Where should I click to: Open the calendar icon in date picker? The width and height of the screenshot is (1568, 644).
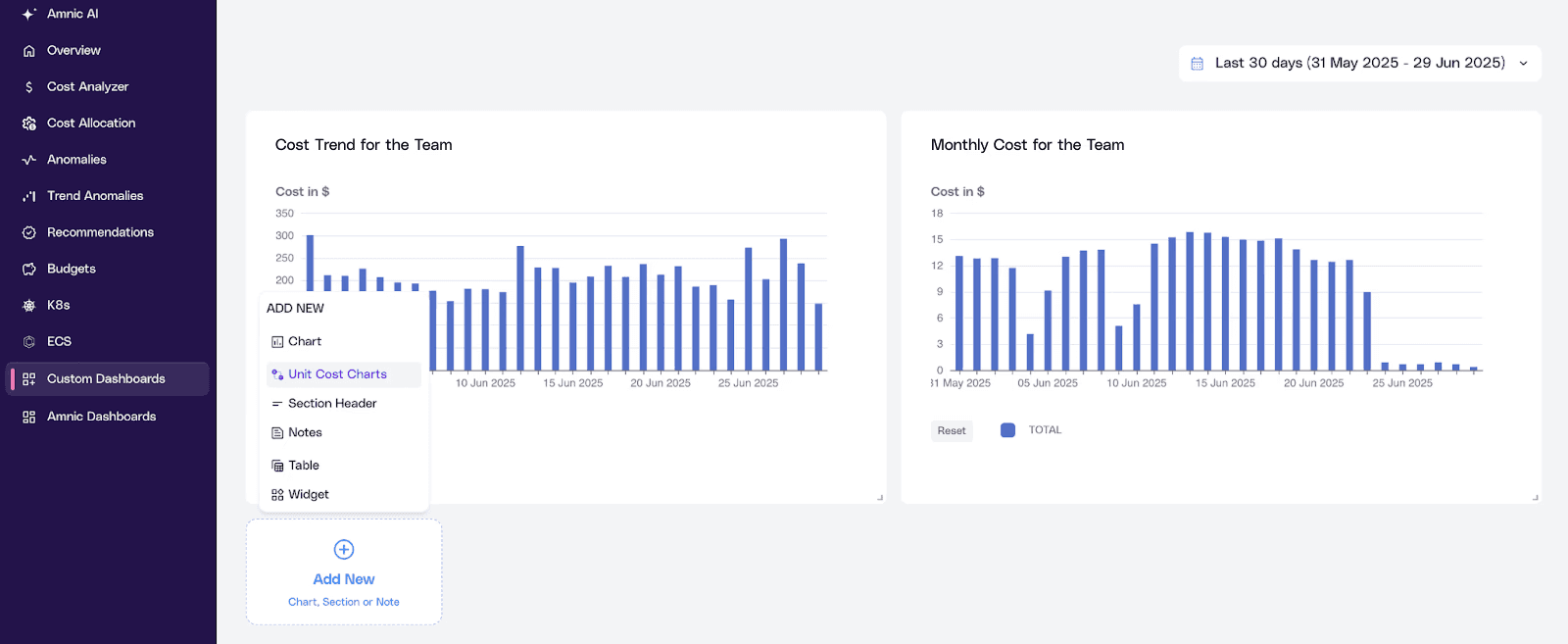(1197, 64)
